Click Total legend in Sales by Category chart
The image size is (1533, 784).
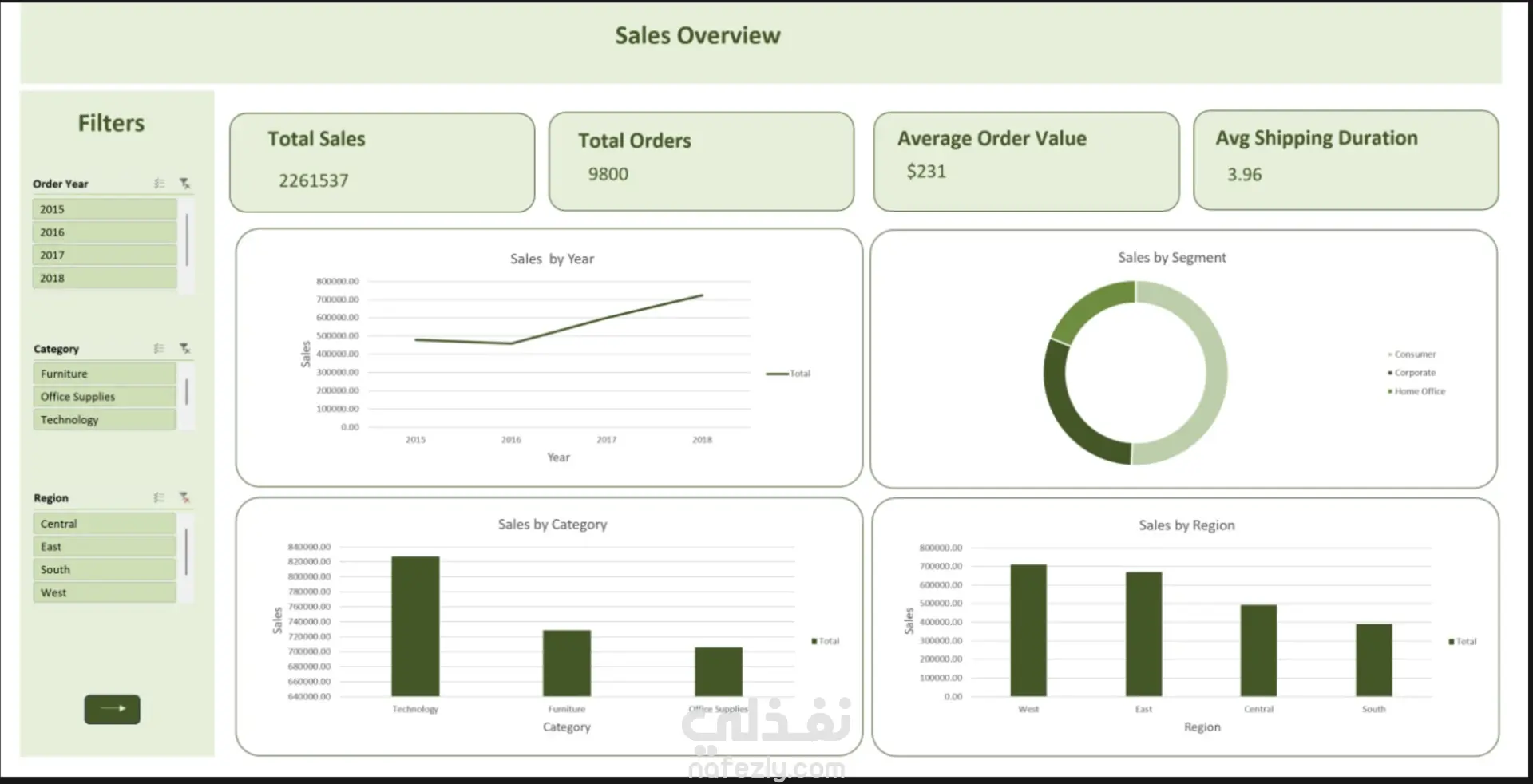click(x=826, y=641)
